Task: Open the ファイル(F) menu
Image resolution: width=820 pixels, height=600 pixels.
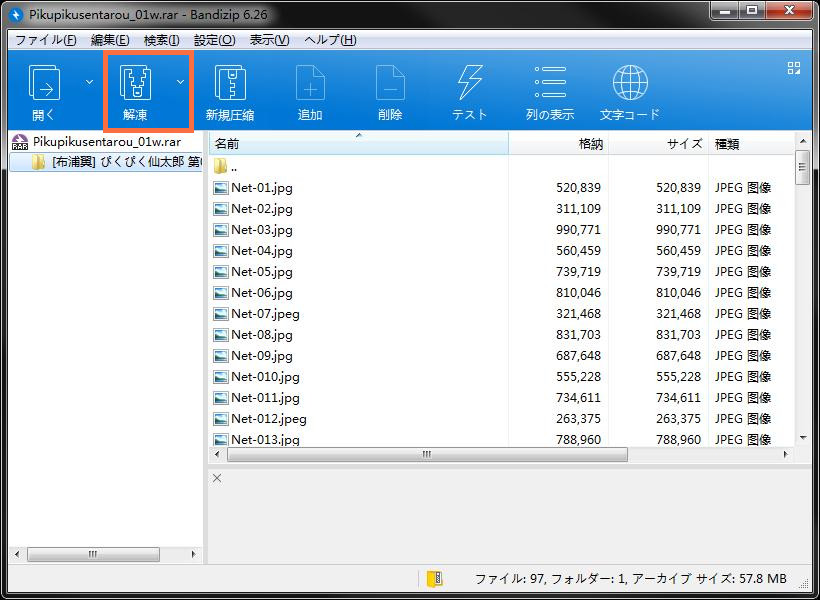Action: click(46, 40)
